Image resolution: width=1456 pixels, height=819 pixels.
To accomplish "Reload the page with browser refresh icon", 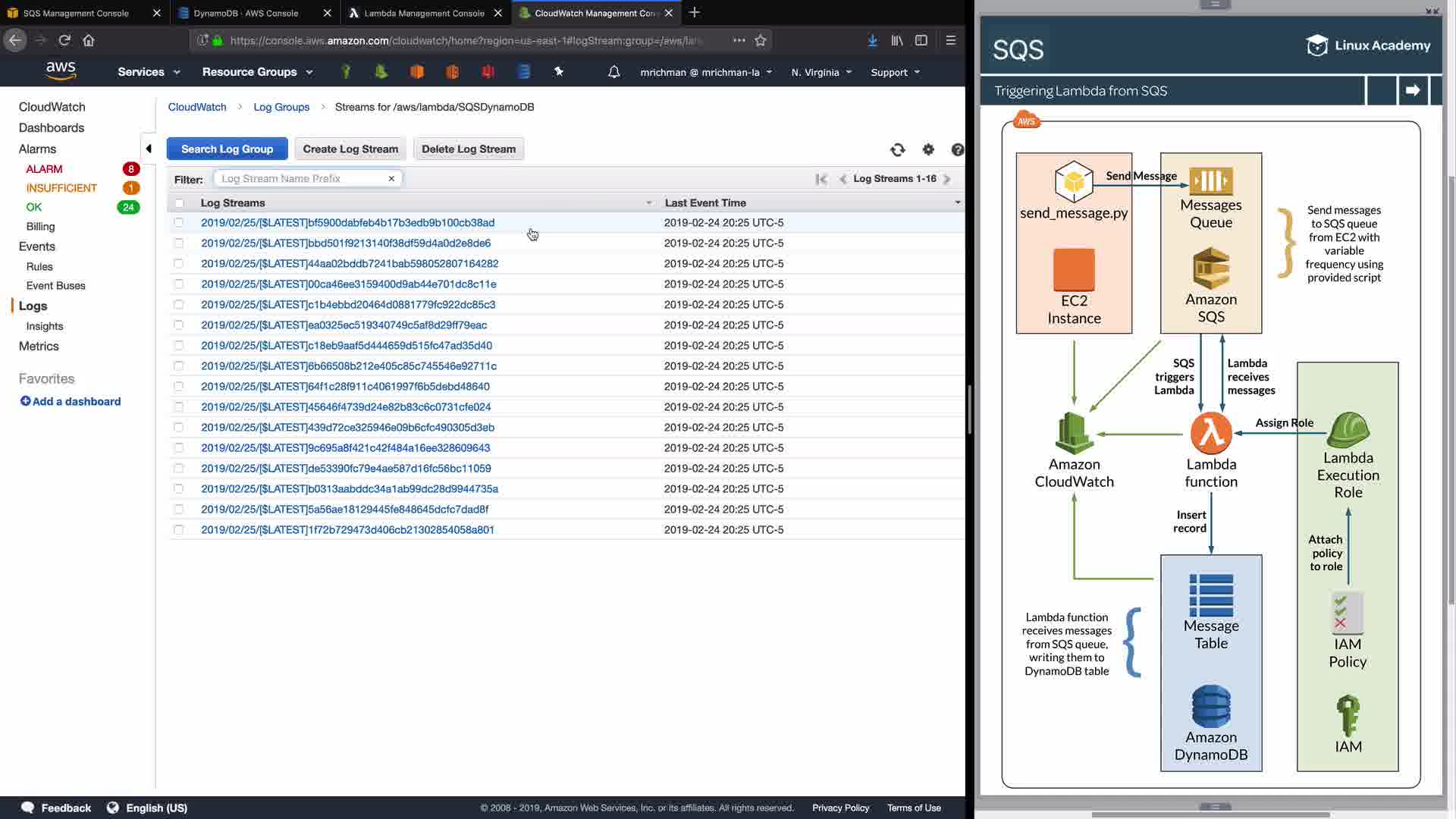I will pos(64,40).
